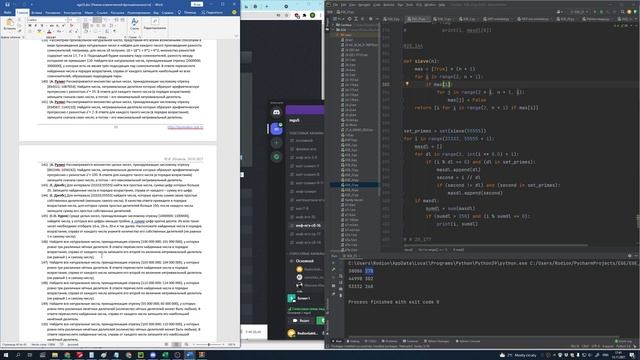Open the Windows Start menu
640x360 pixels.
6,355
